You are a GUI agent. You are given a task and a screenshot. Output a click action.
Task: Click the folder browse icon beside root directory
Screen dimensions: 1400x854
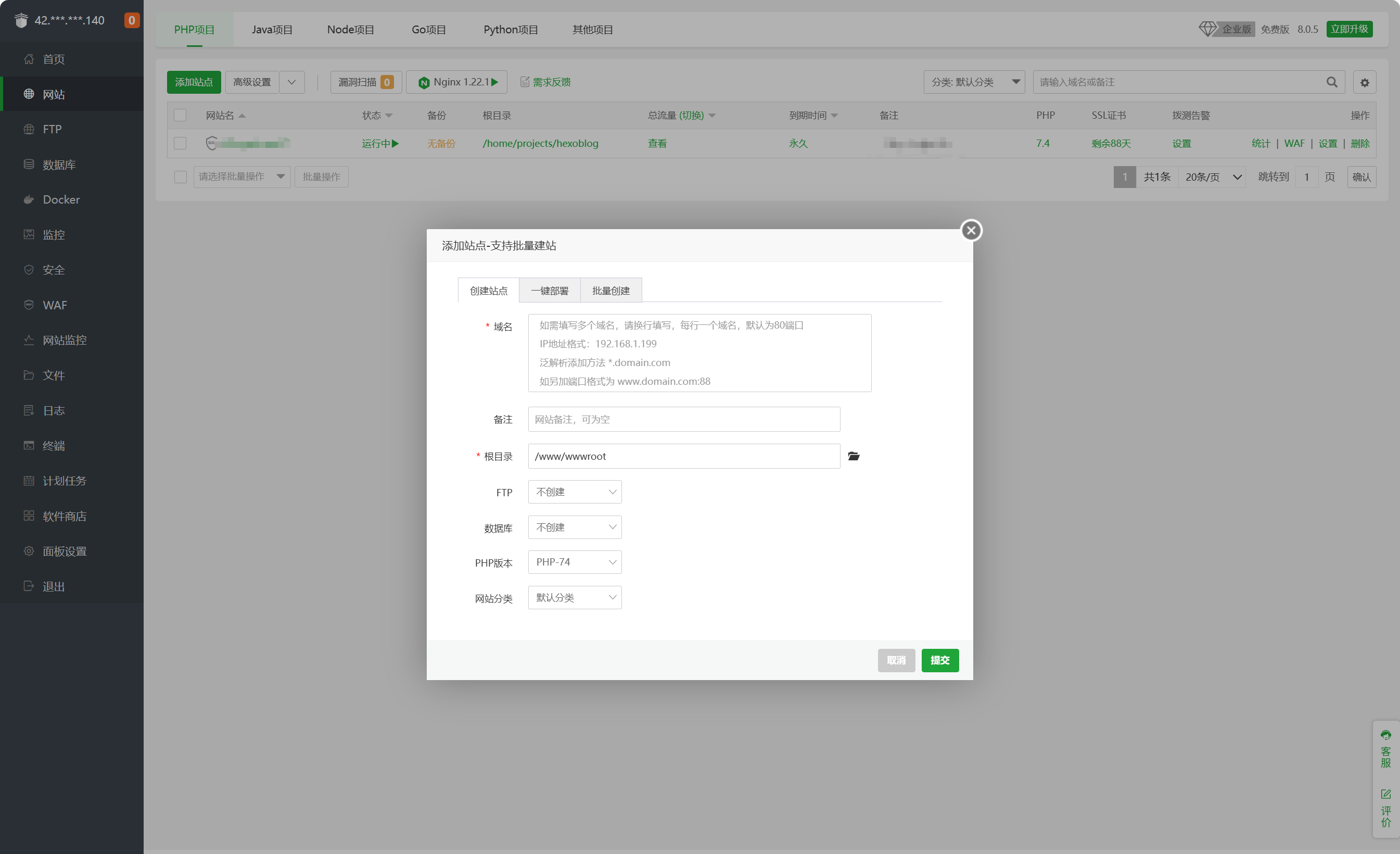point(854,456)
